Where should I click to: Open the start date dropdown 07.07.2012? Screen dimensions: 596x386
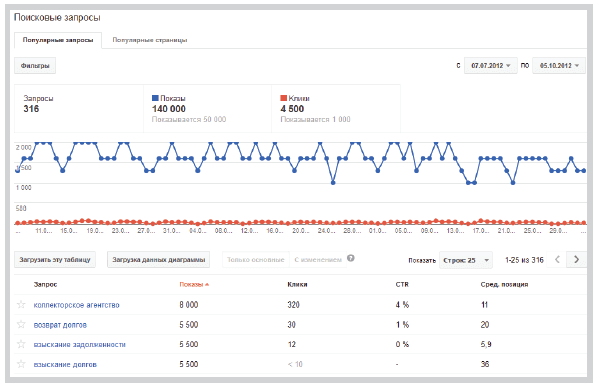click(490, 66)
